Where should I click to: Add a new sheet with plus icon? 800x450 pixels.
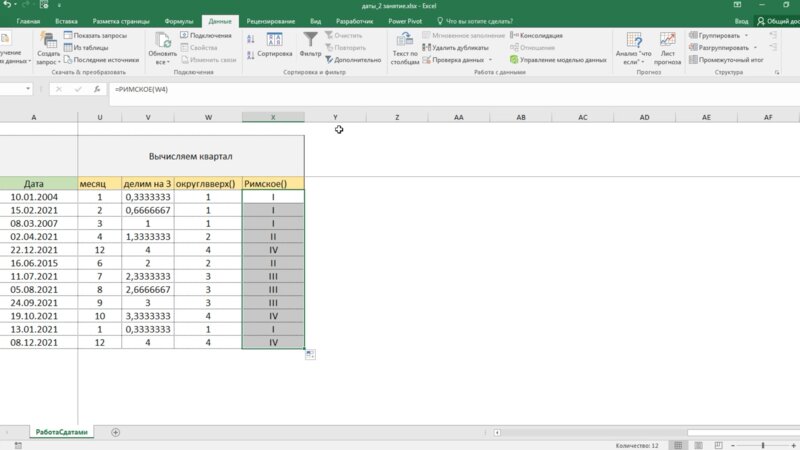(x=115, y=432)
